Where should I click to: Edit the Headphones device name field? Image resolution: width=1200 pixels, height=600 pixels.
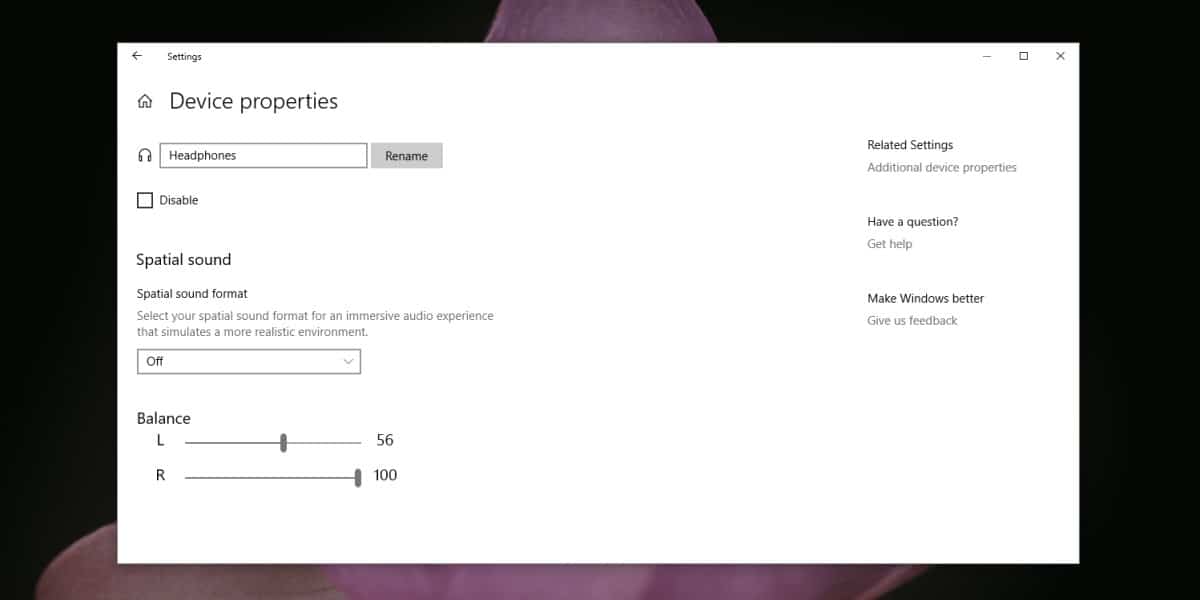click(x=263, y=155)
